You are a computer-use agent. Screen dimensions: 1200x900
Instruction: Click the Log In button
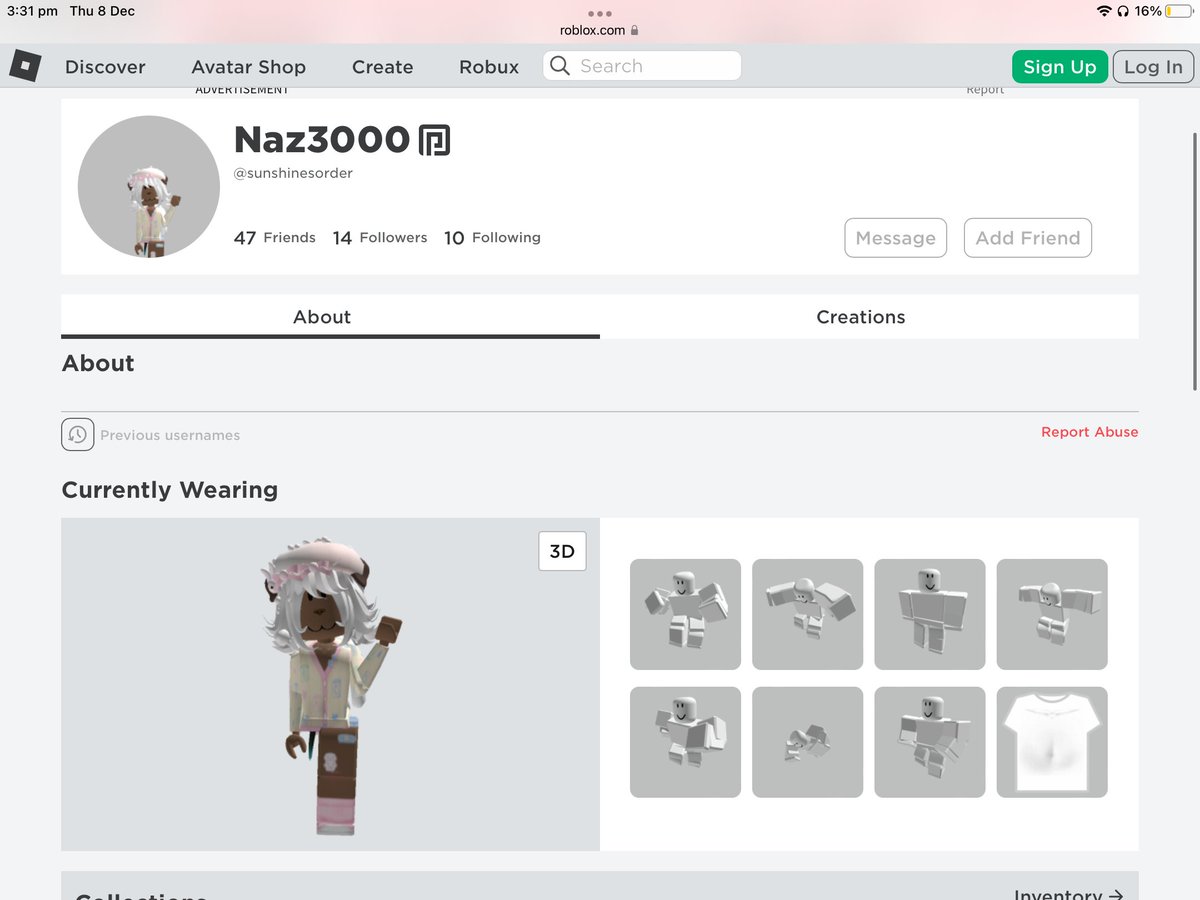(1153, 67)
